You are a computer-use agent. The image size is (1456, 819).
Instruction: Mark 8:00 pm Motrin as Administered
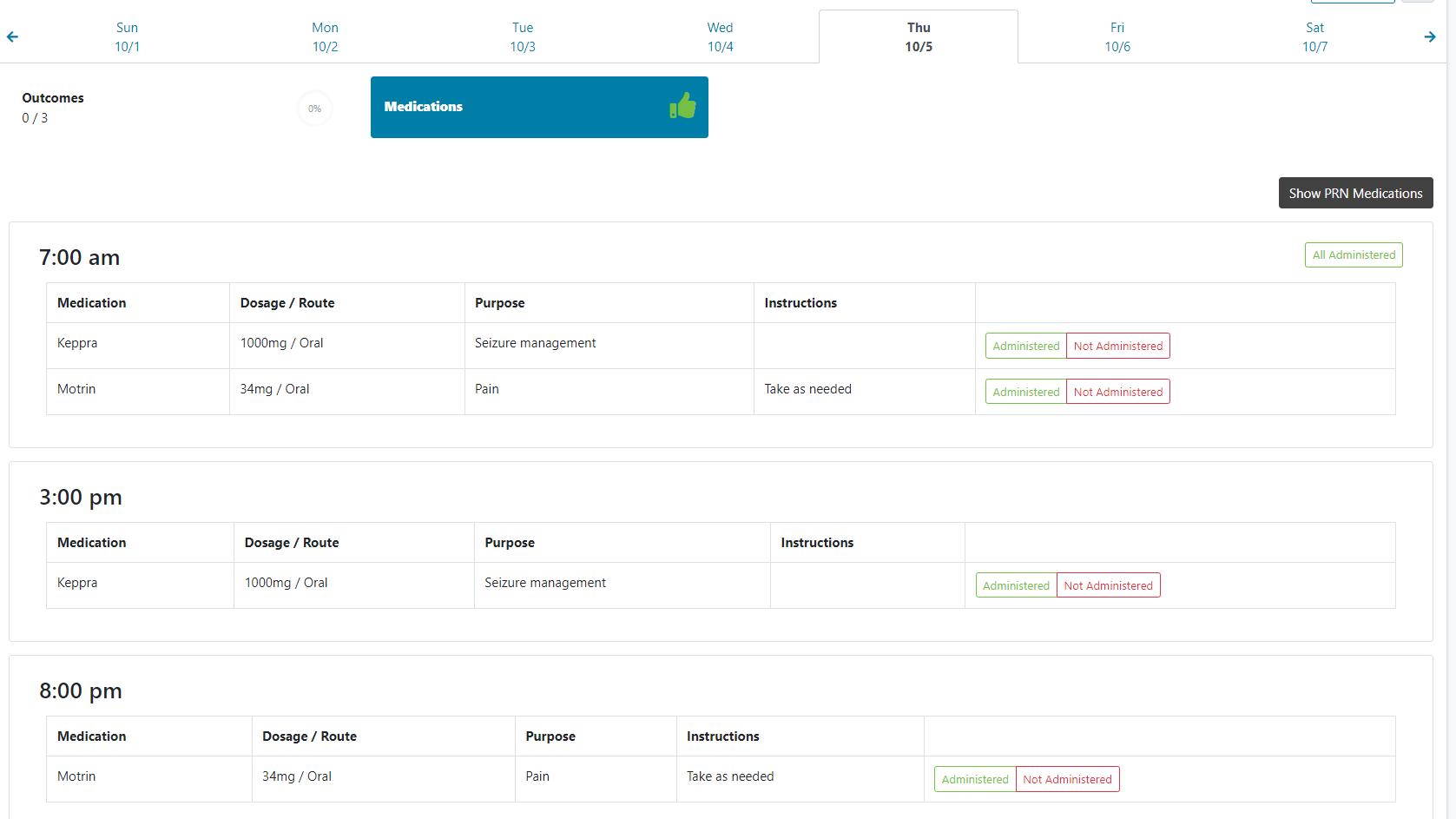[x=974, y=779]
